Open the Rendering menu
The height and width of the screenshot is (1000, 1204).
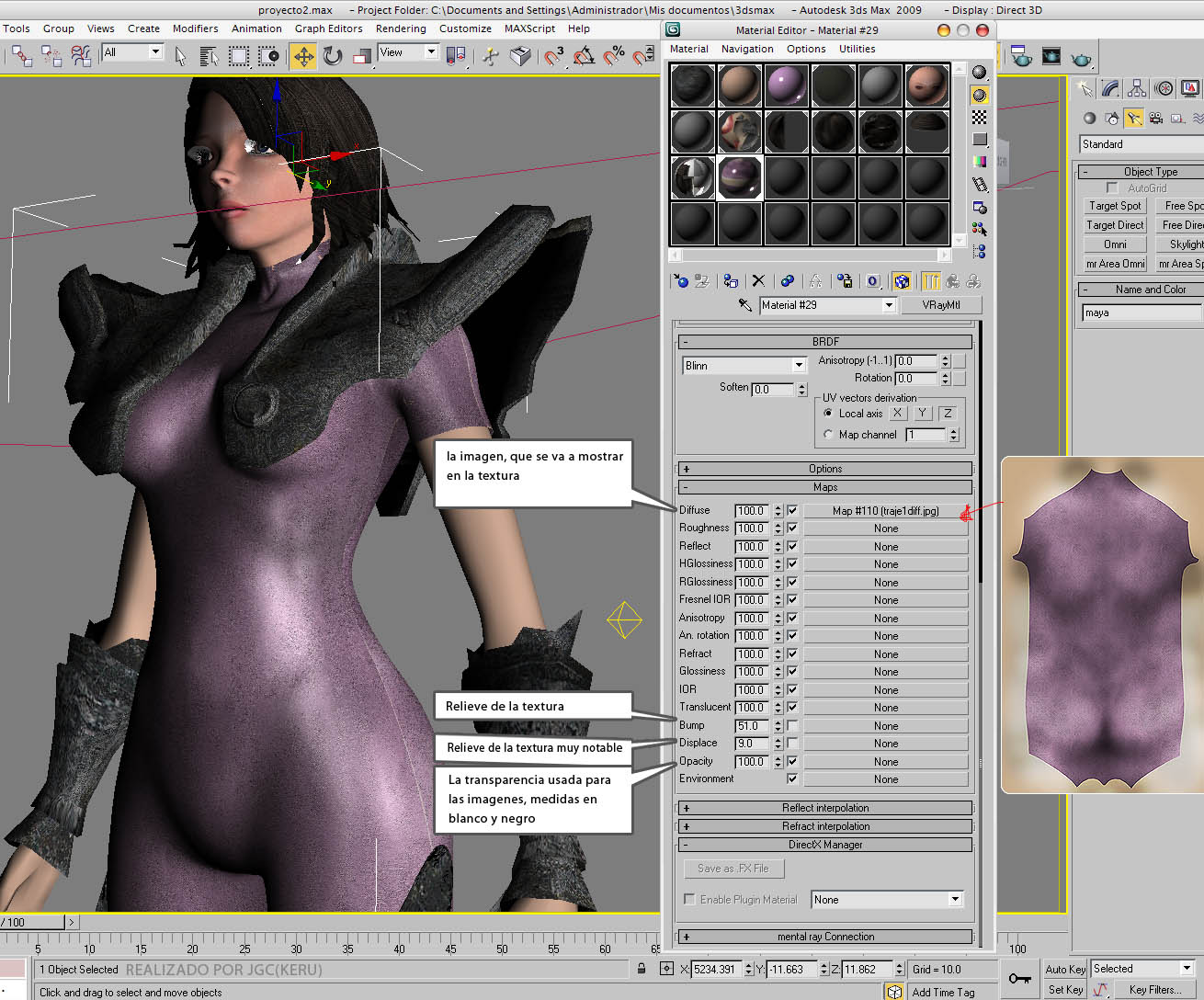tap(401, 28)
